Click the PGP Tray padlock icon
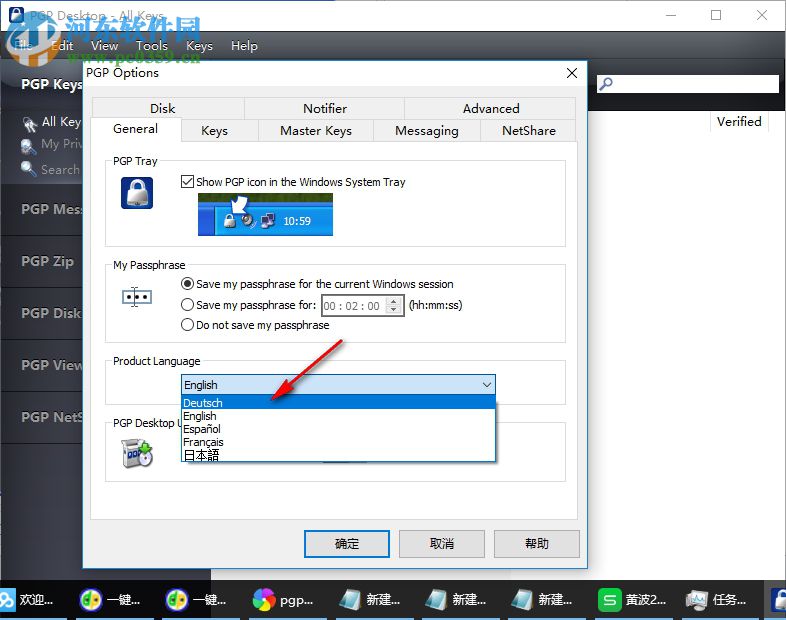This screenshot has height=620, width=786. click(x=137, y=193)
